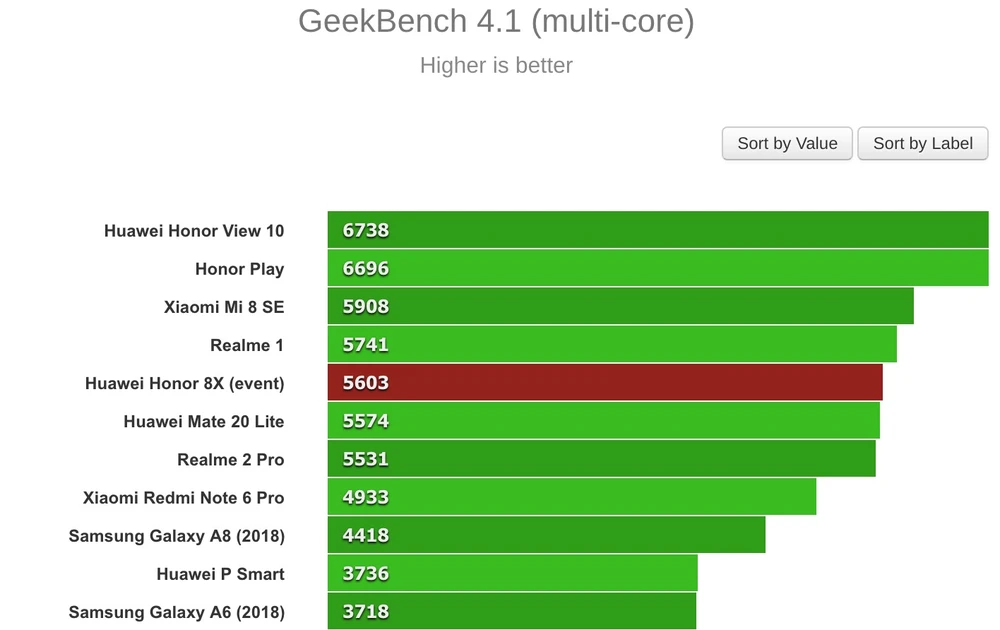Click the GeekBench 4.1 (multi-core) title
This screenshot has width=1000, height=630.
point(496,22)
